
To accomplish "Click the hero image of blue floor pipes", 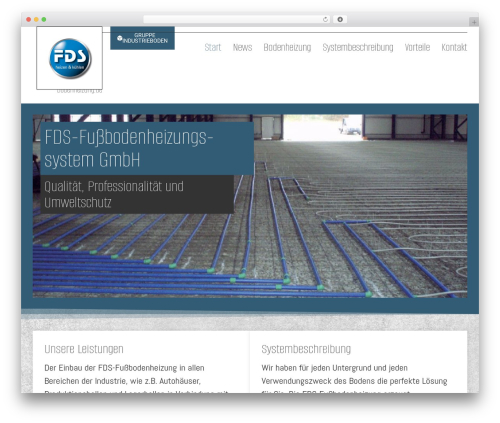I will pos(250,206).
